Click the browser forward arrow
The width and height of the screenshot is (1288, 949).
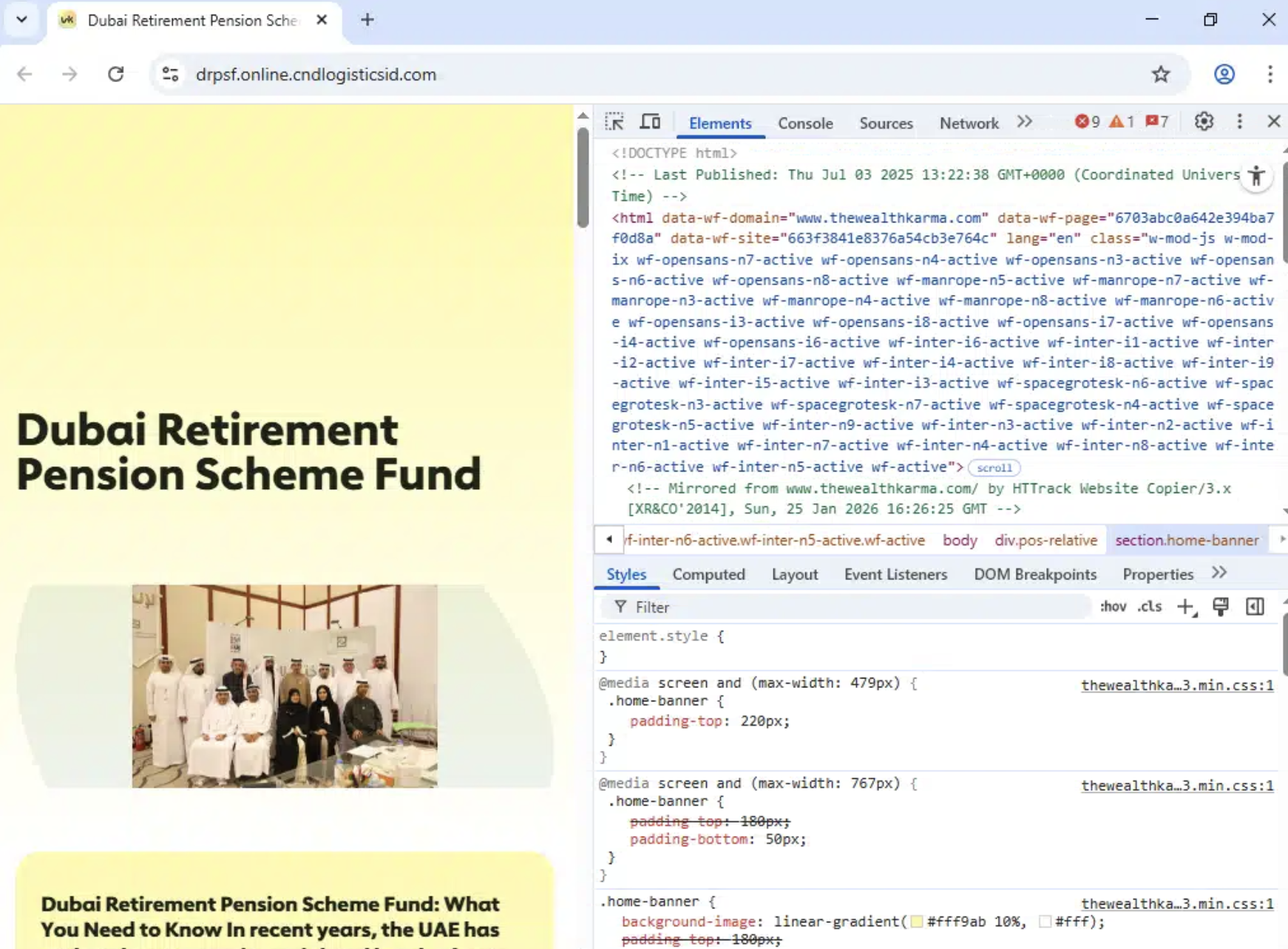click(x=70, y=74)
